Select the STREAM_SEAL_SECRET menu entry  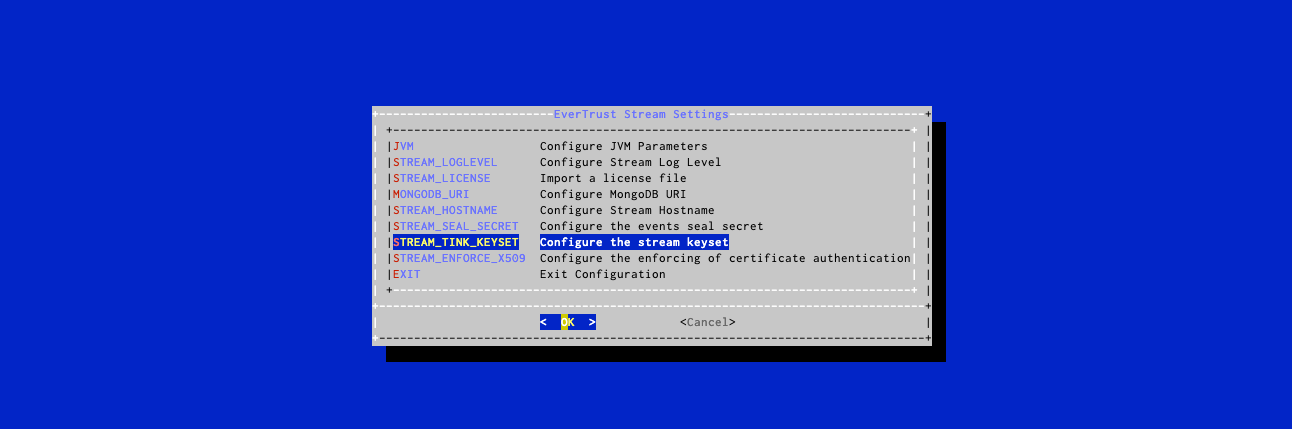(x=456, y=226)
